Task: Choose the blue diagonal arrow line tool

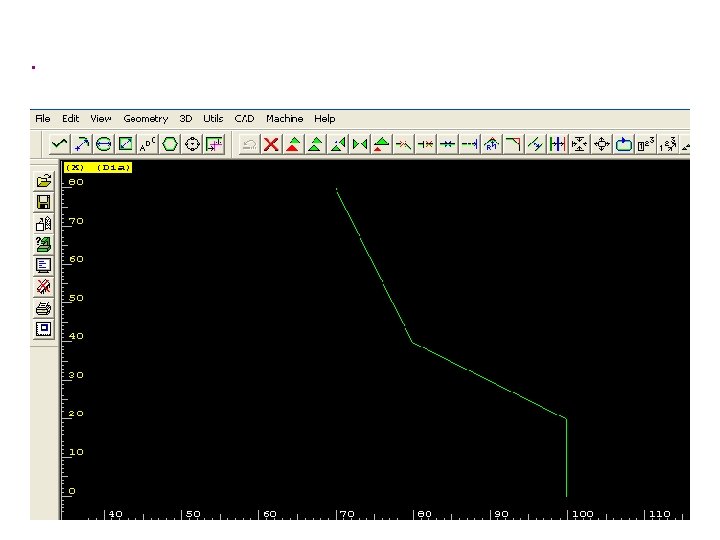Action: point(82,145)
